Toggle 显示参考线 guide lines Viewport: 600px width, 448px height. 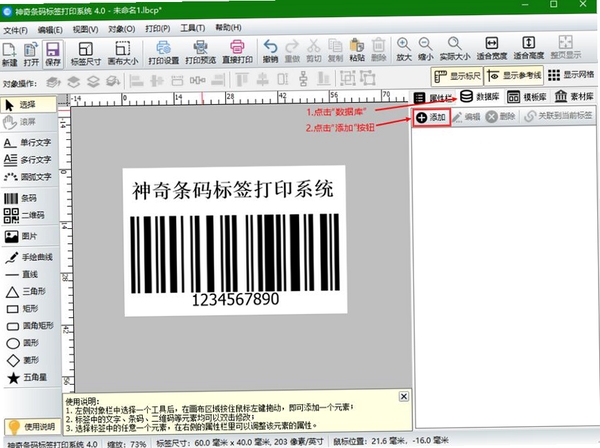click(x=514, y=75)
